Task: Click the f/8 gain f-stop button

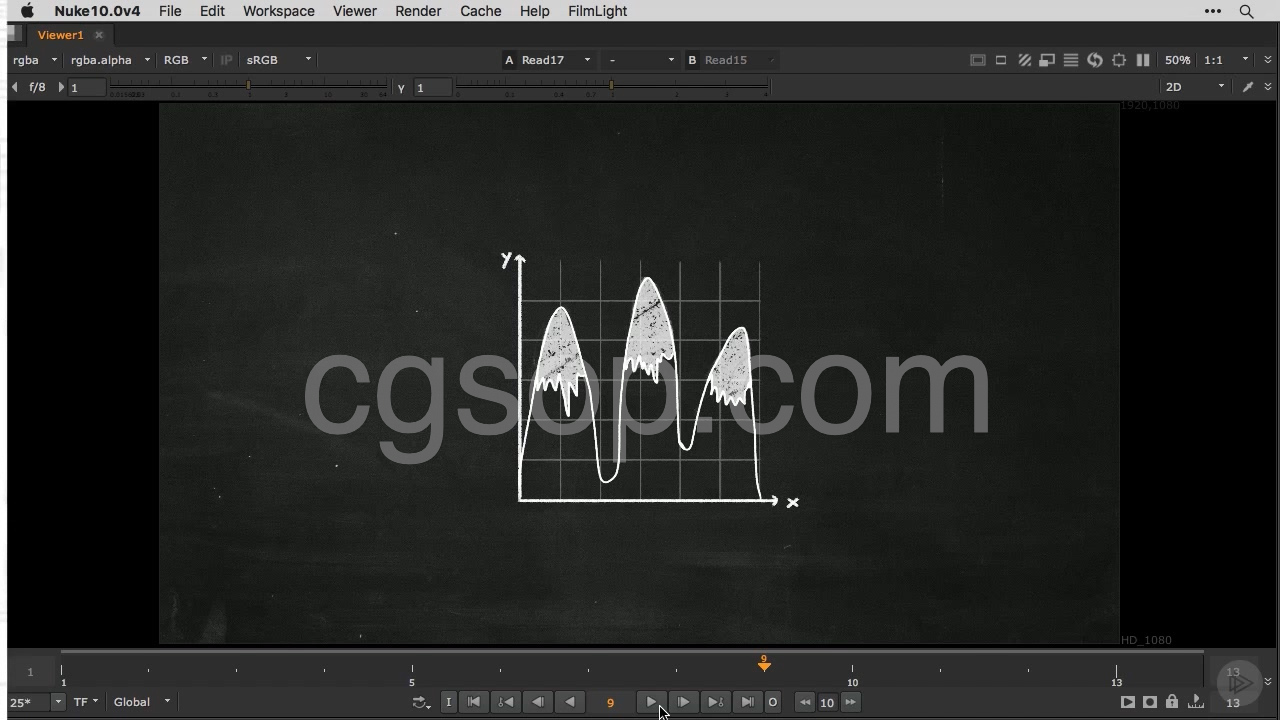Action: pyautogui.click(x=37, y=87)
